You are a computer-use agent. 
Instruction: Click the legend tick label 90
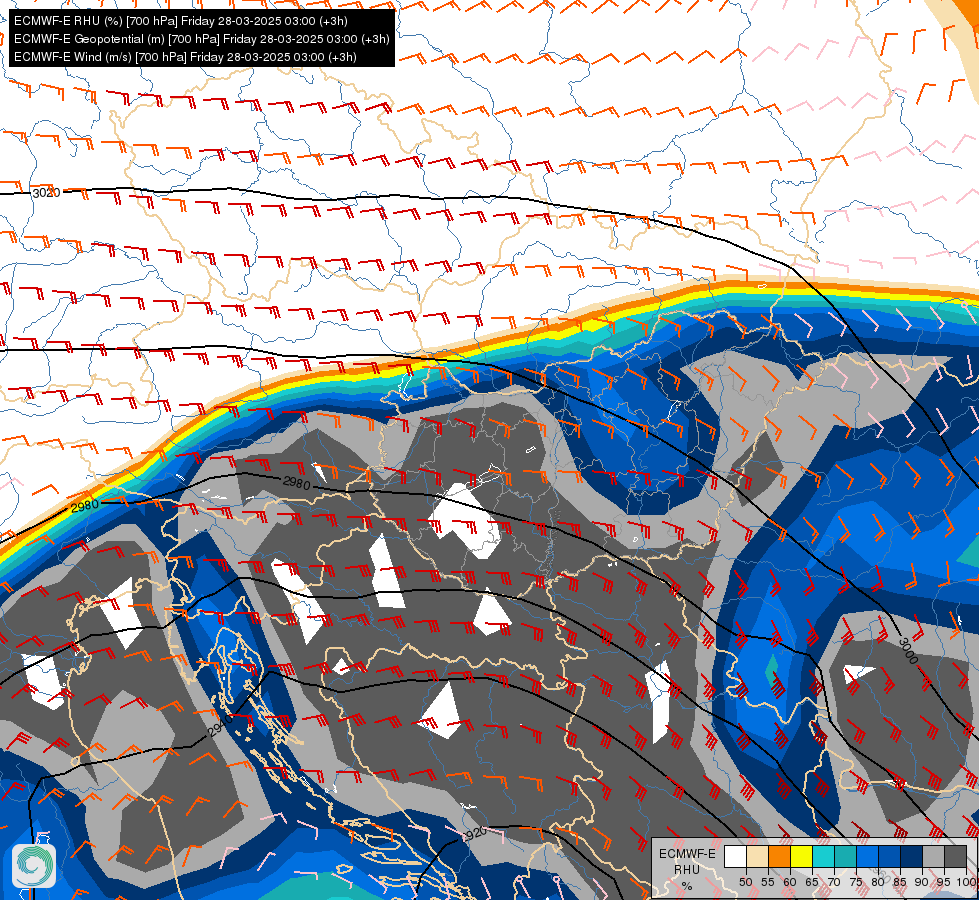tap(922, 882)
